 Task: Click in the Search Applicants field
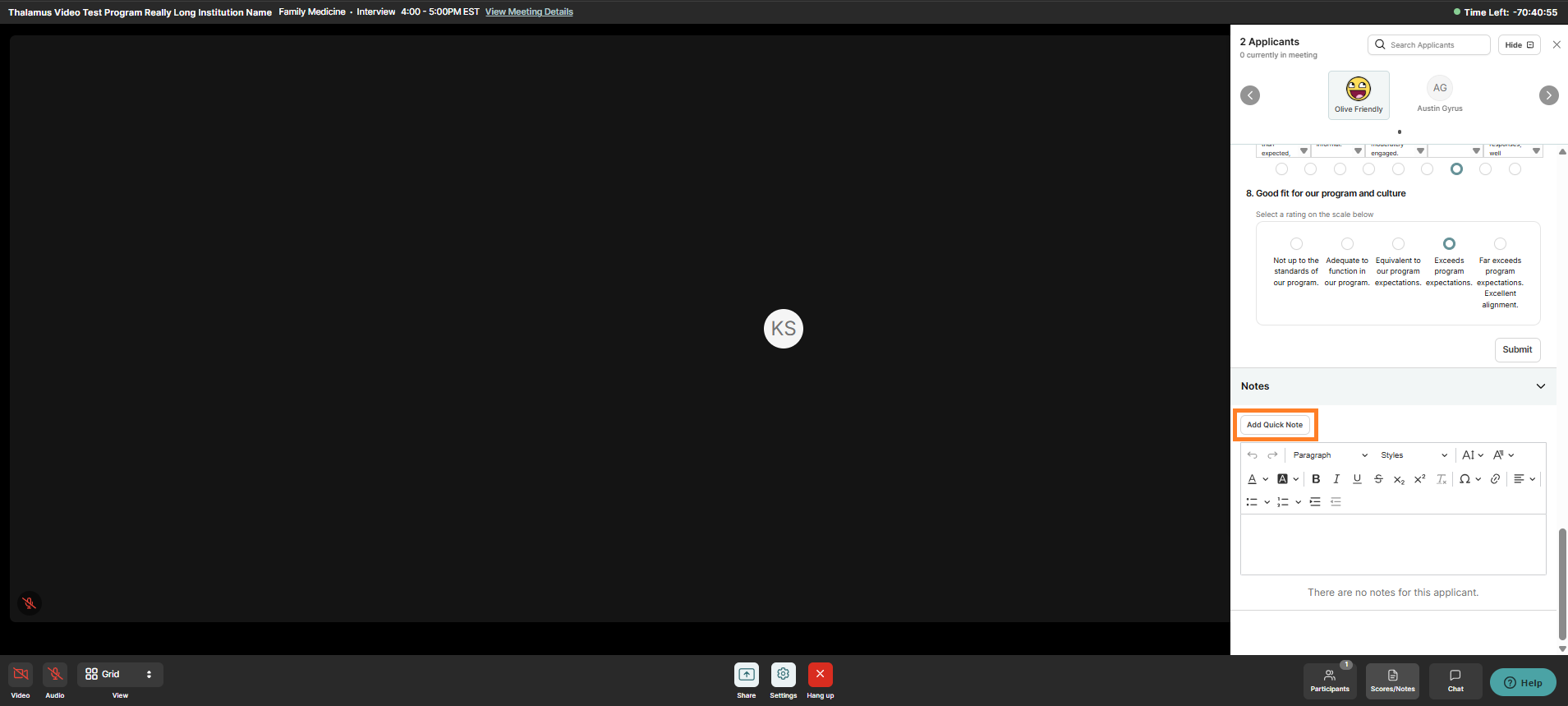[1428, 45]
